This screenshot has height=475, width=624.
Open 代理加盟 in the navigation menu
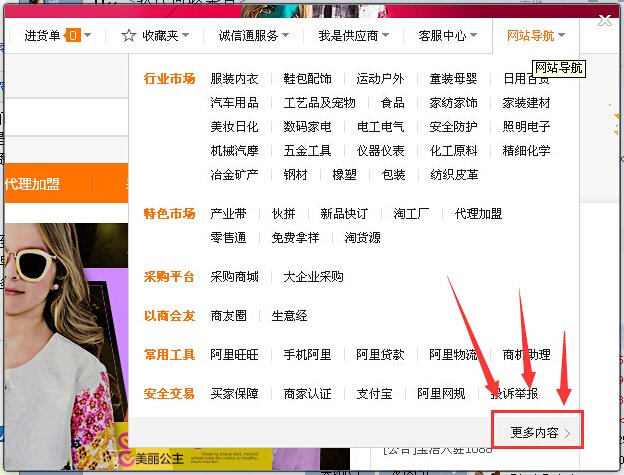[478, 214]
